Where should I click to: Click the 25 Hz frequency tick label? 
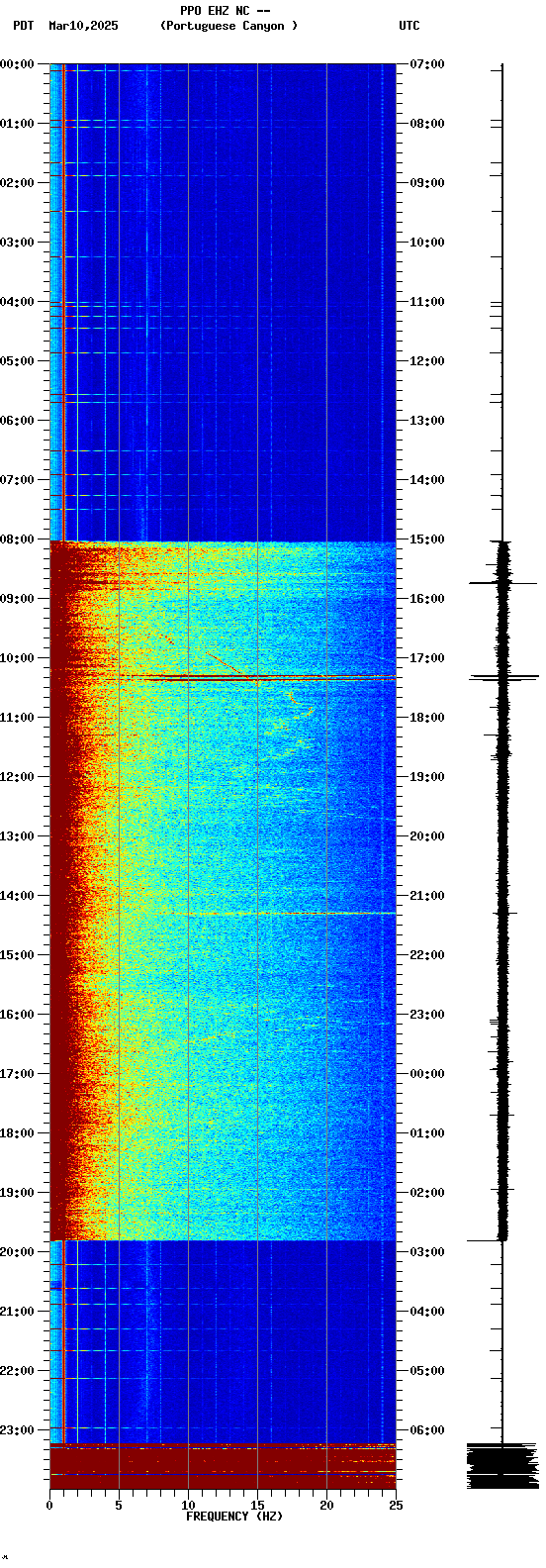[396, 1506]
